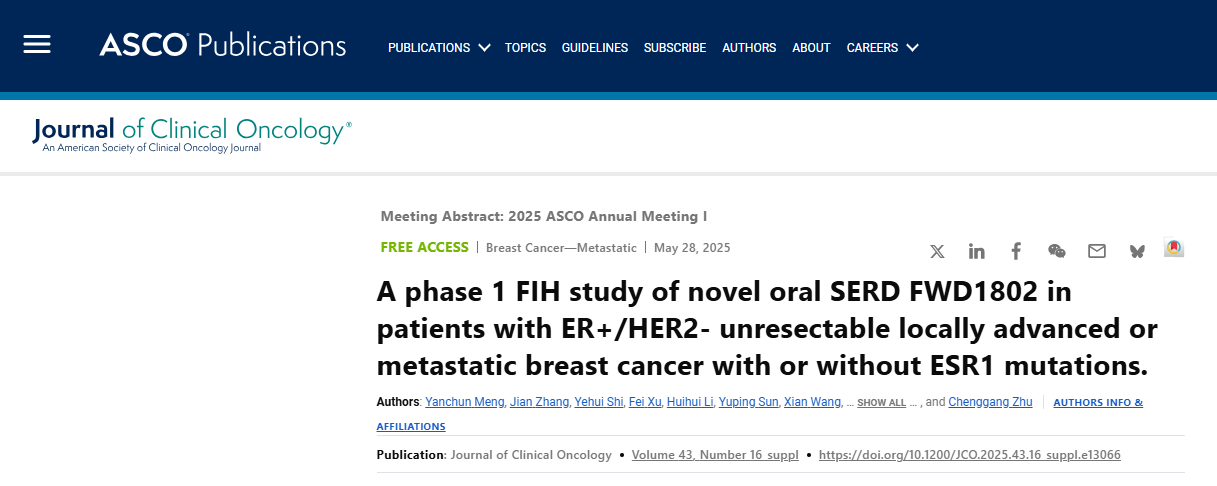Click the crossmark bookmark badge icon
This screenshot has width=1217, height=486.
[x=1174, y=248]
